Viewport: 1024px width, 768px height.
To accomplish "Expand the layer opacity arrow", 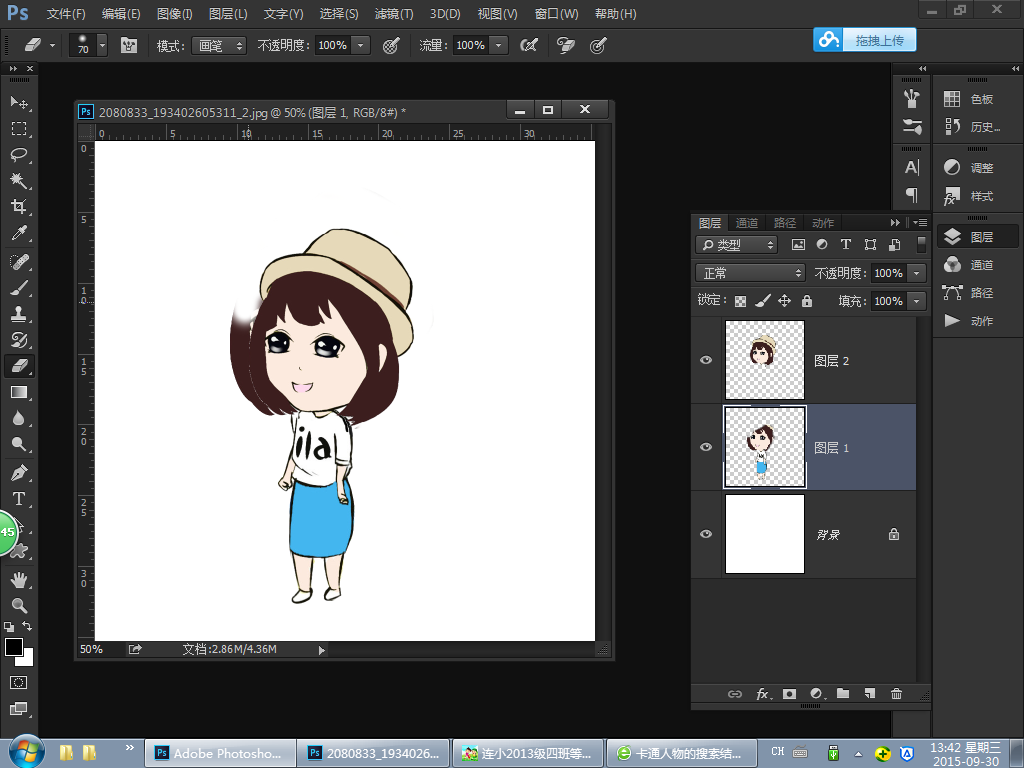I will click(x=917, y=273).
